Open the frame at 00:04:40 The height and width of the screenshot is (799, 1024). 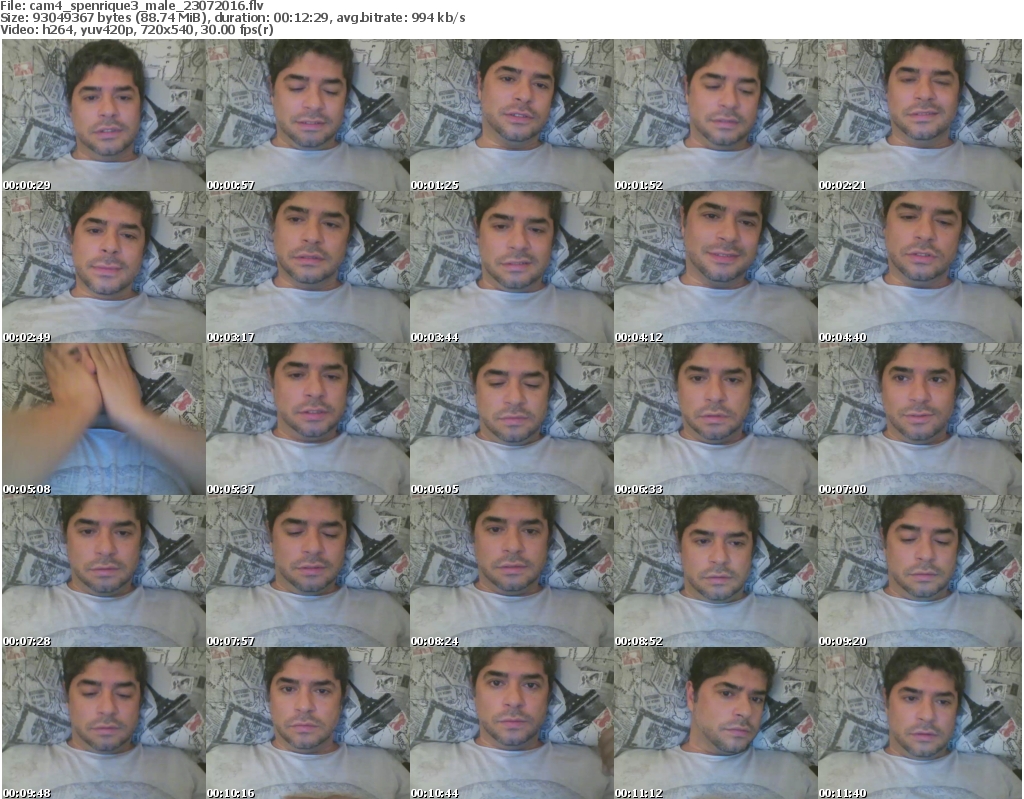[920, 267]
